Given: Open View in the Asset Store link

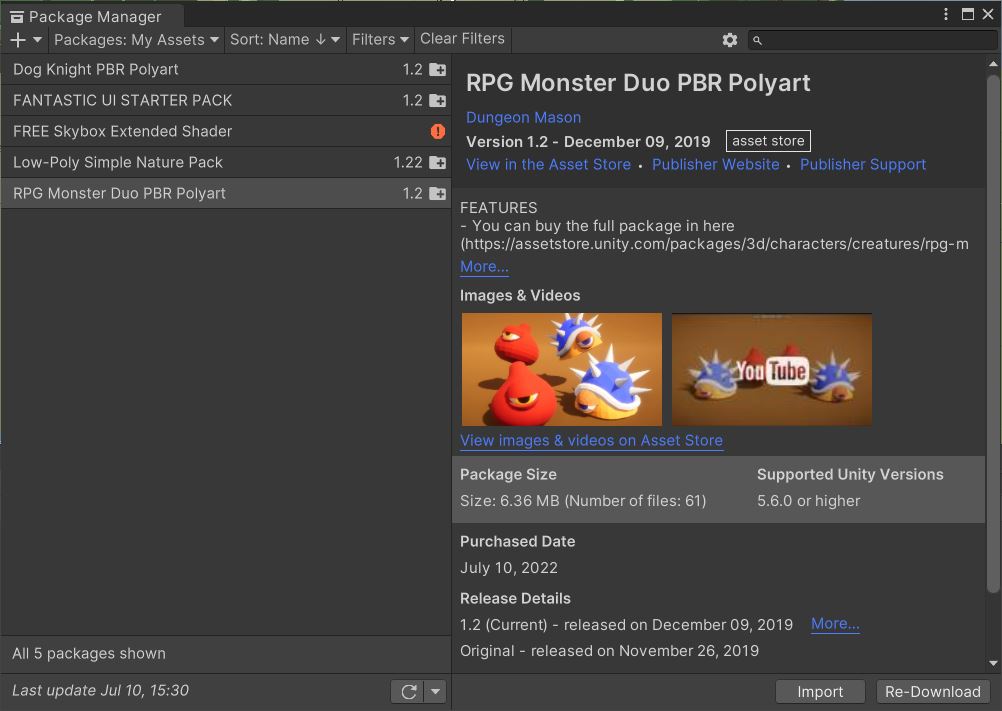Looking at the screenshot, I should pos(548,164).
